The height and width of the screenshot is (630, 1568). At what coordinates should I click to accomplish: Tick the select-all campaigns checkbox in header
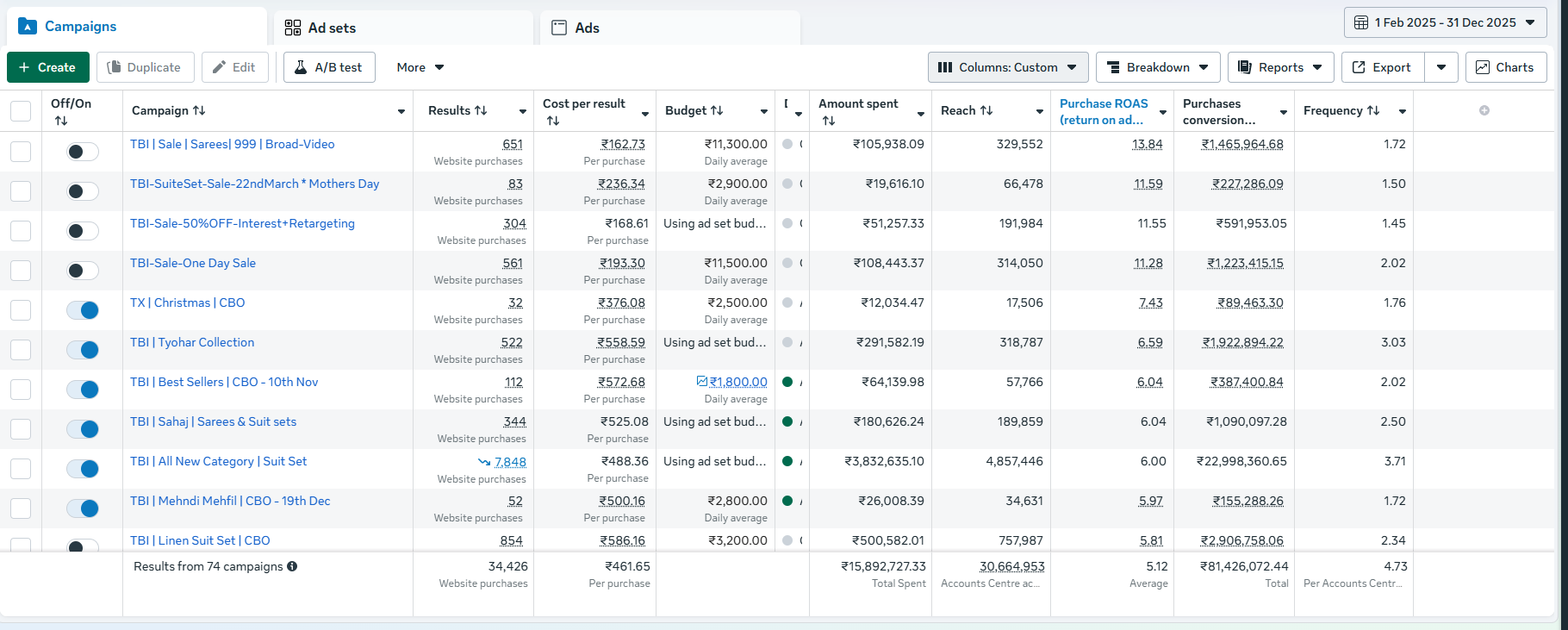pyautogui.click(x=21, y=111)
